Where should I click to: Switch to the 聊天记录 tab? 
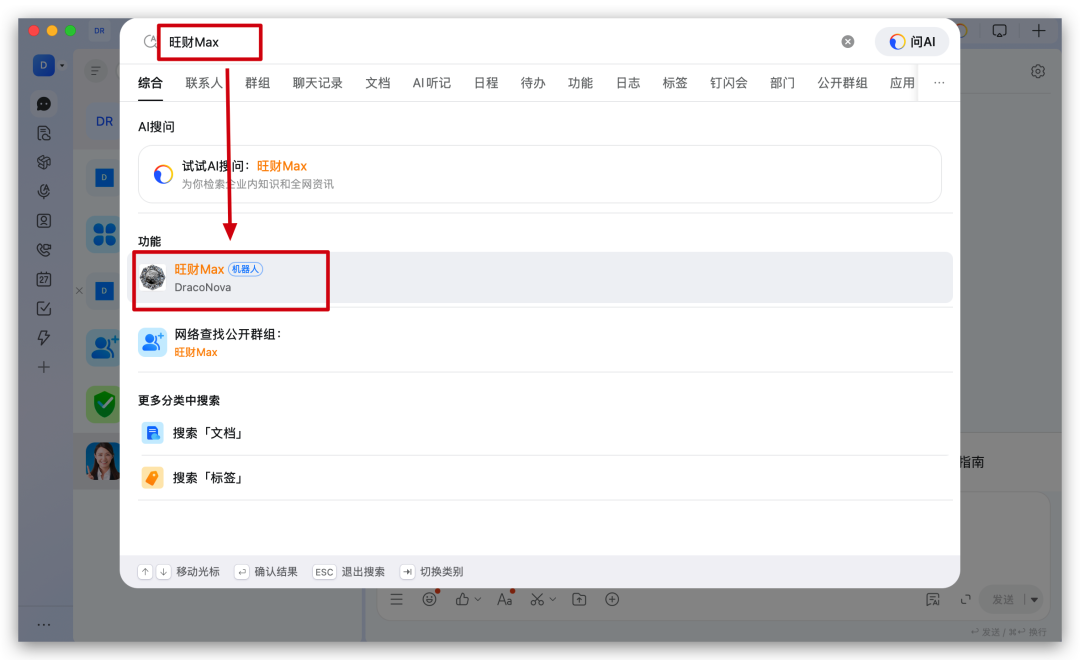317,83
